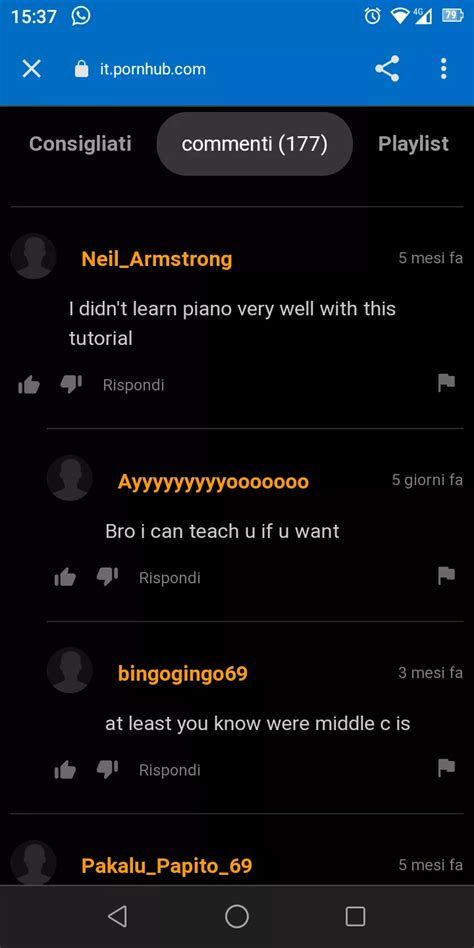This screenshot has height=948, width=474.
Task: Share this page via browser share icon
Action: click(x=387, y=69)
